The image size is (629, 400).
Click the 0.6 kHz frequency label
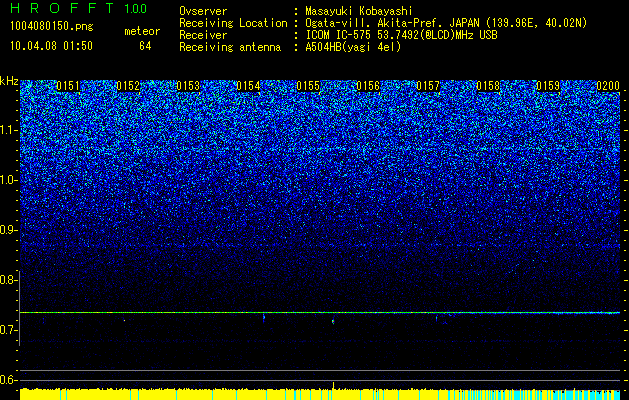pyautogui.click(x=8, y=380)
